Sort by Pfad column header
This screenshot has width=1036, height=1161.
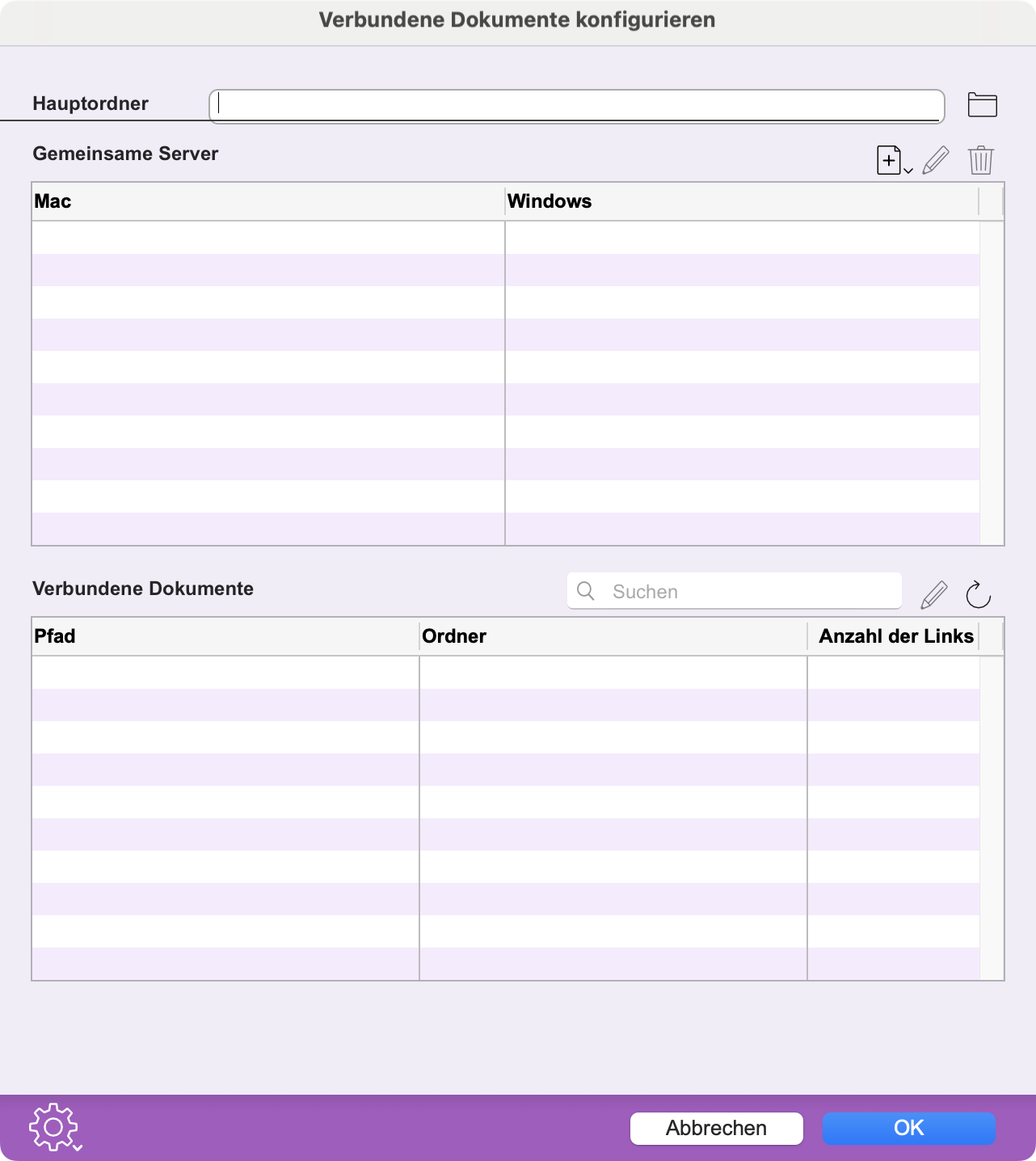225,636
